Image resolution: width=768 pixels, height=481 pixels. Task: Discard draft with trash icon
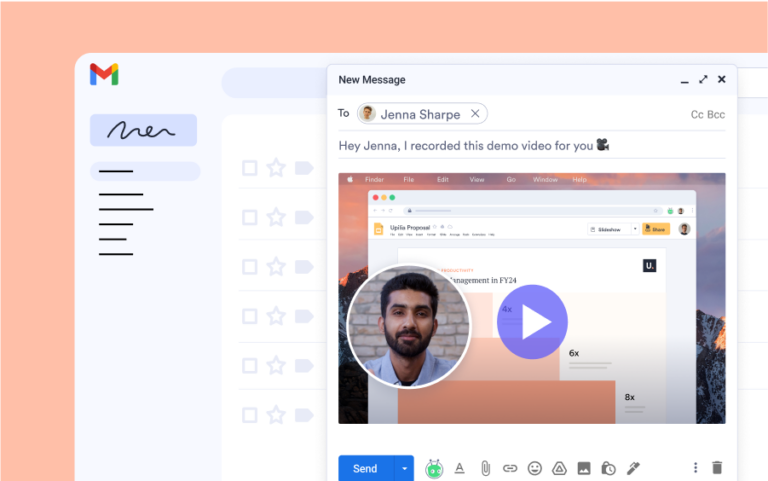point(717,468)
